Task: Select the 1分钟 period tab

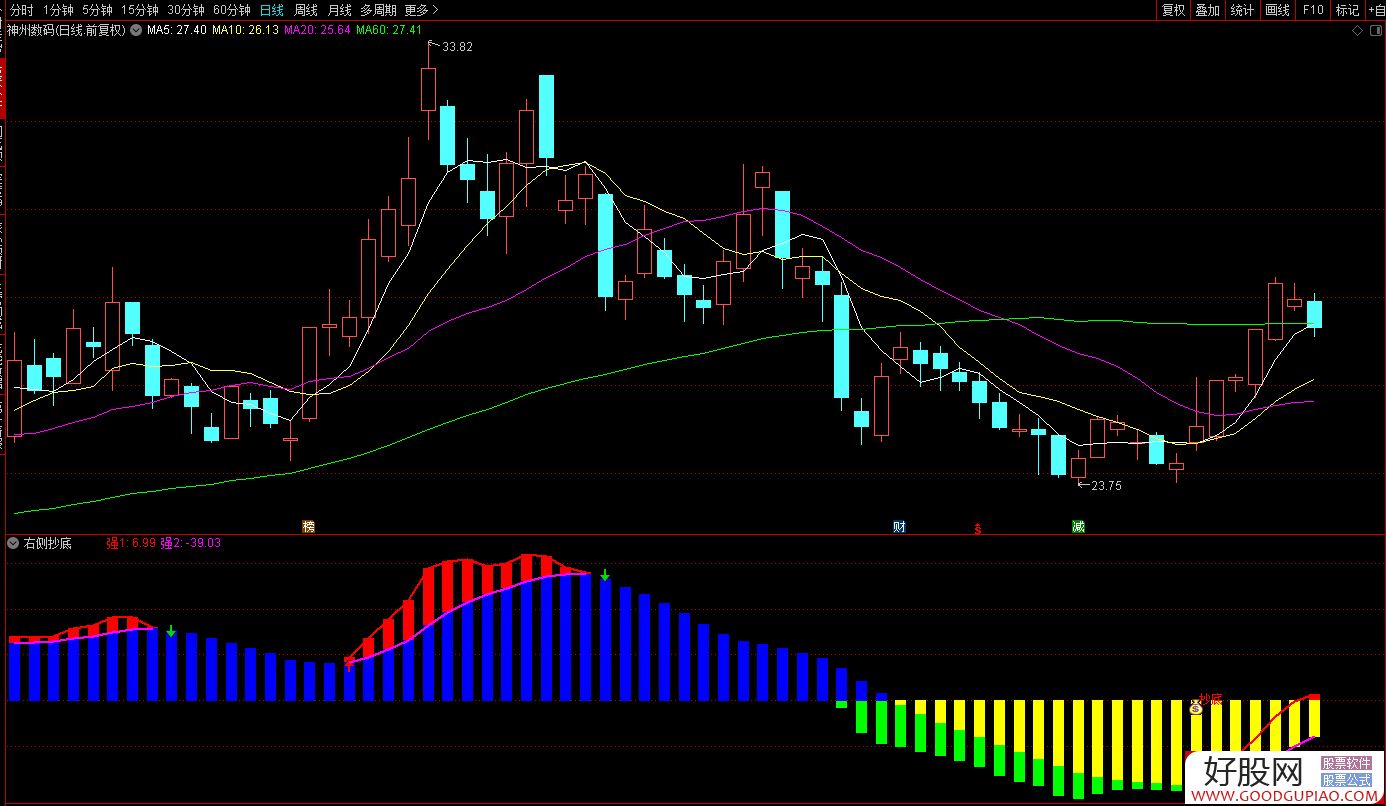Action: [x=58, y=10]
